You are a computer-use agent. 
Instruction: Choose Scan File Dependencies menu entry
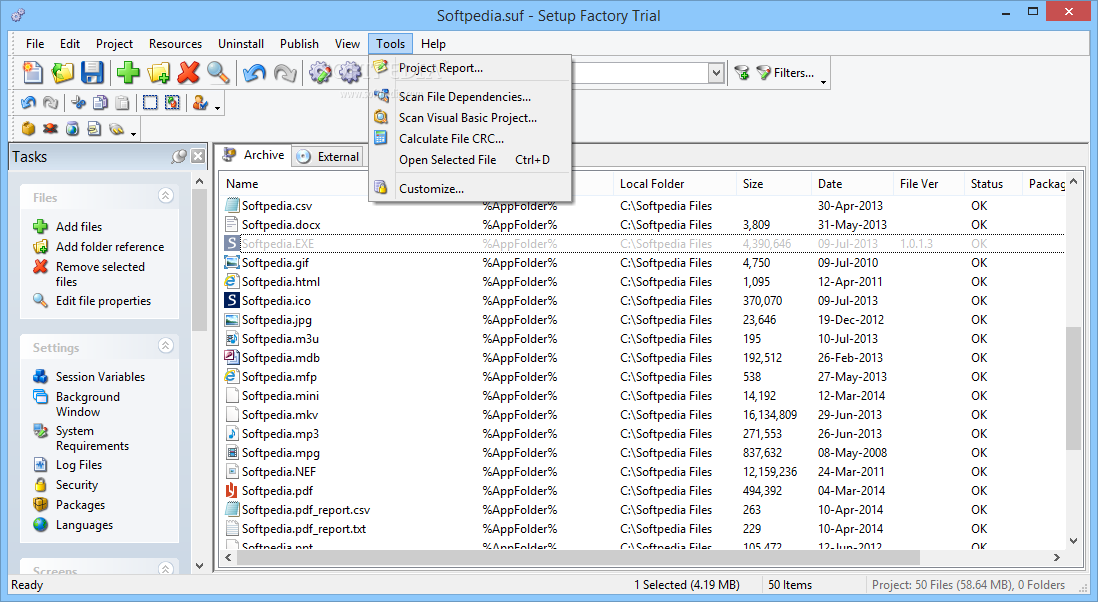[470, 97]
